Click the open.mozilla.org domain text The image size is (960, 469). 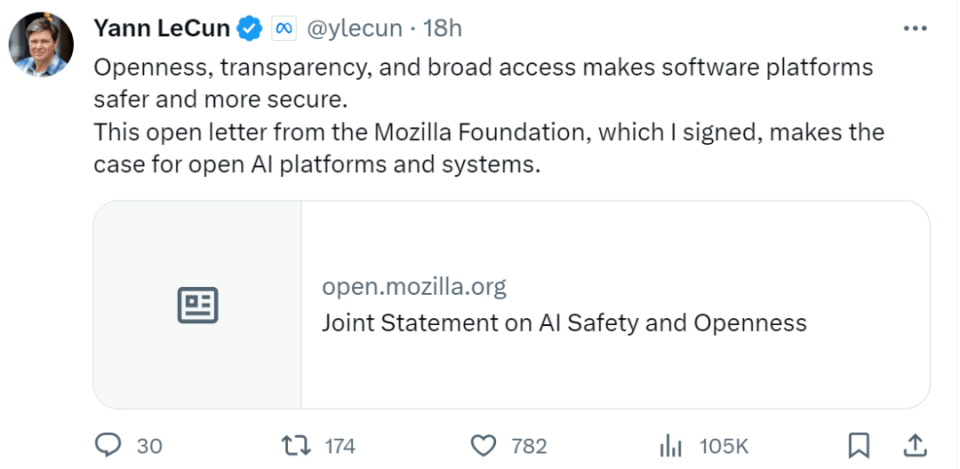point(414,287)
